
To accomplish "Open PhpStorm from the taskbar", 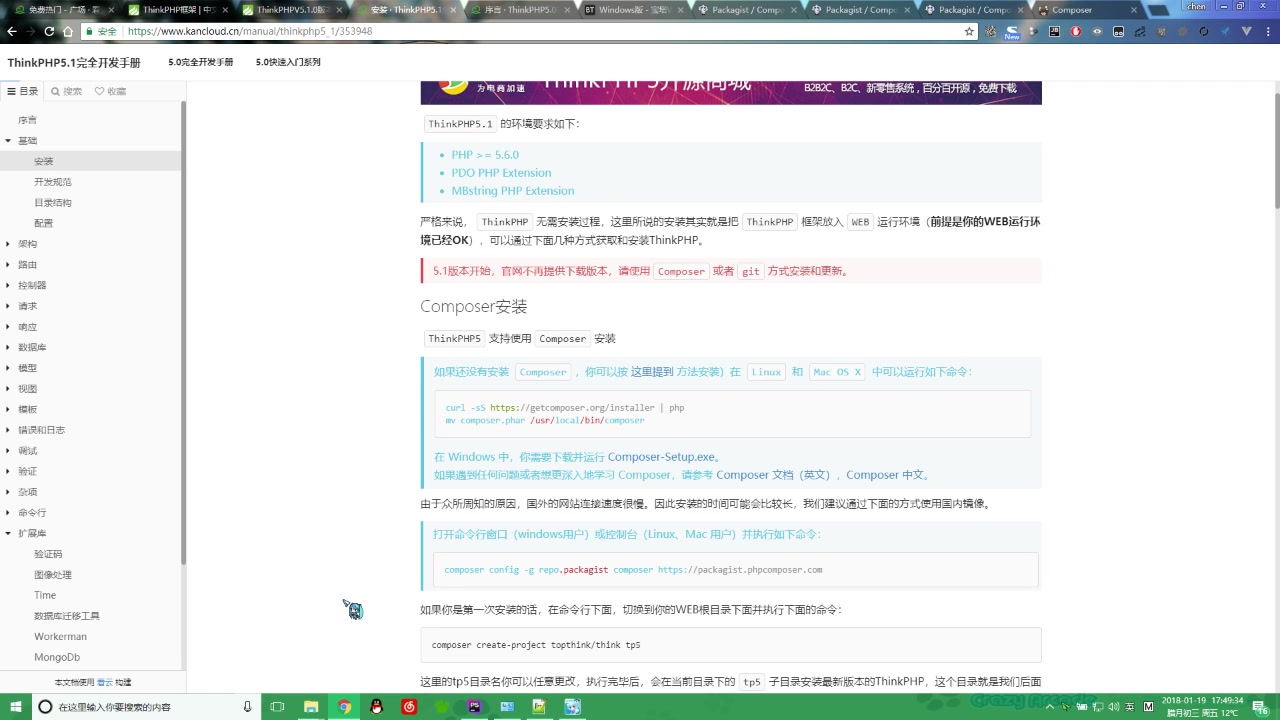I will click(474, 707).
